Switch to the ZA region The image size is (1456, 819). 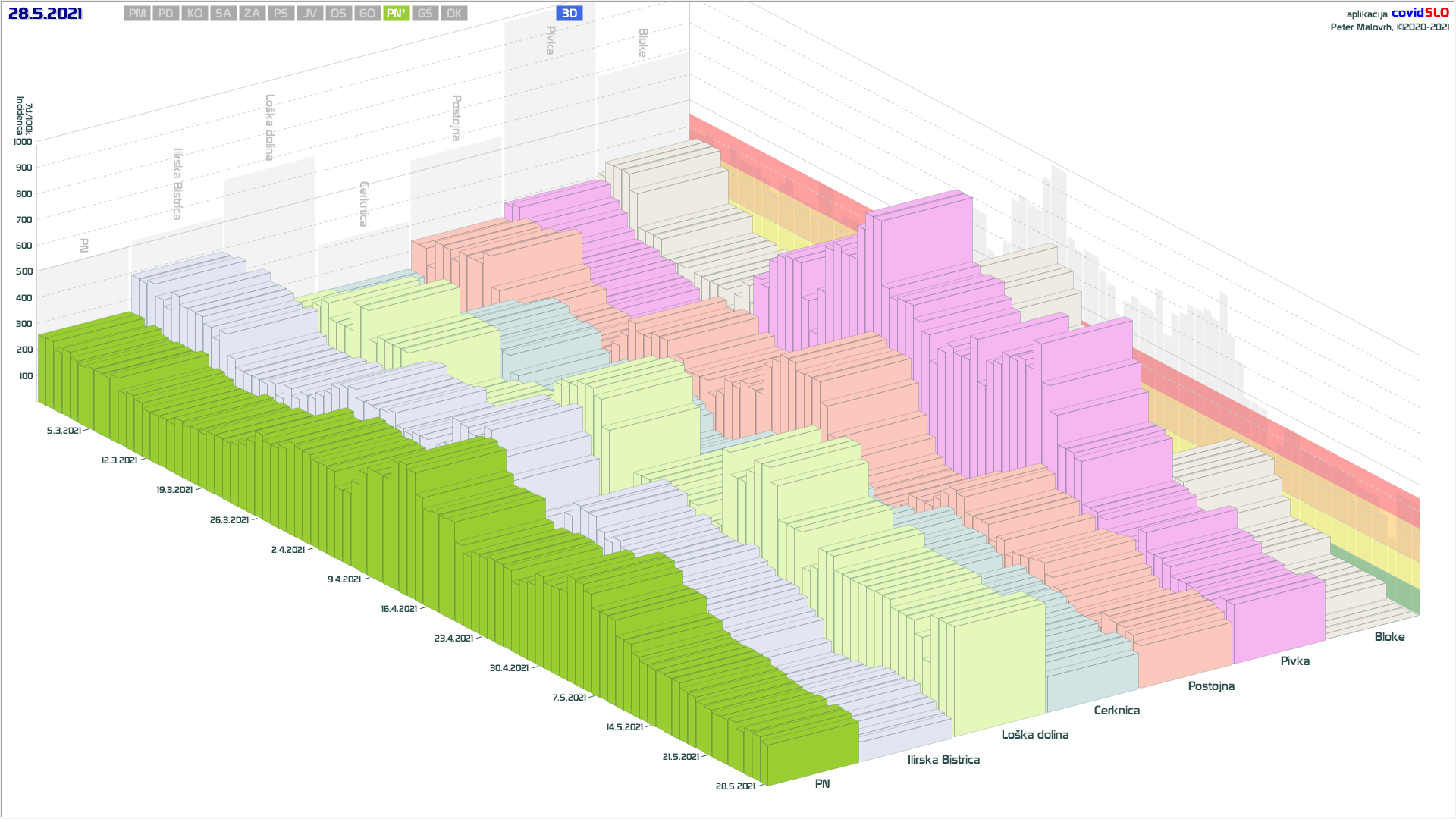[253, 14]
